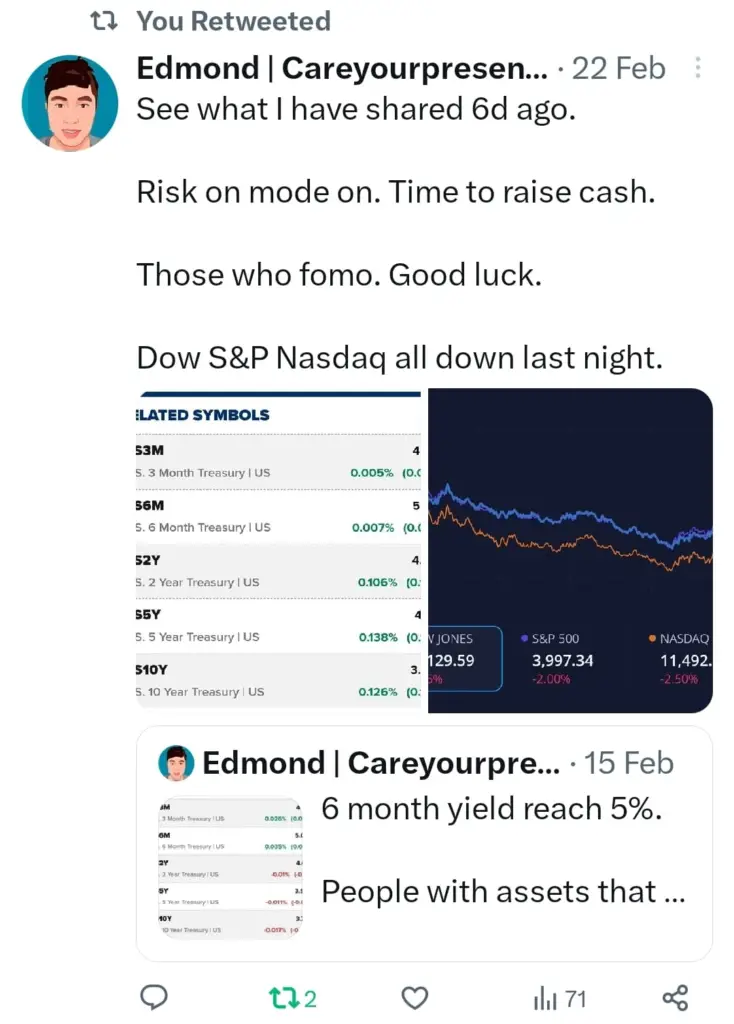Open the "6 month yield reach 5%" quote
This screenshot has height=1024, width=734.
(492, 809)
